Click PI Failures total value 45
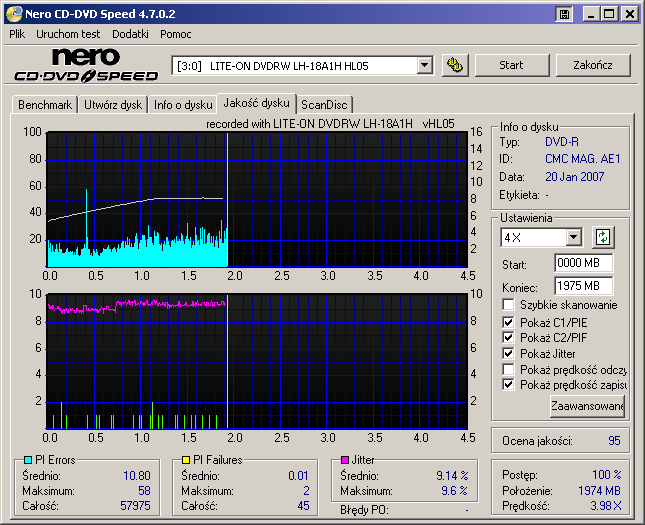The width and height of the screenshot is (645, 525). pos(304,506)
